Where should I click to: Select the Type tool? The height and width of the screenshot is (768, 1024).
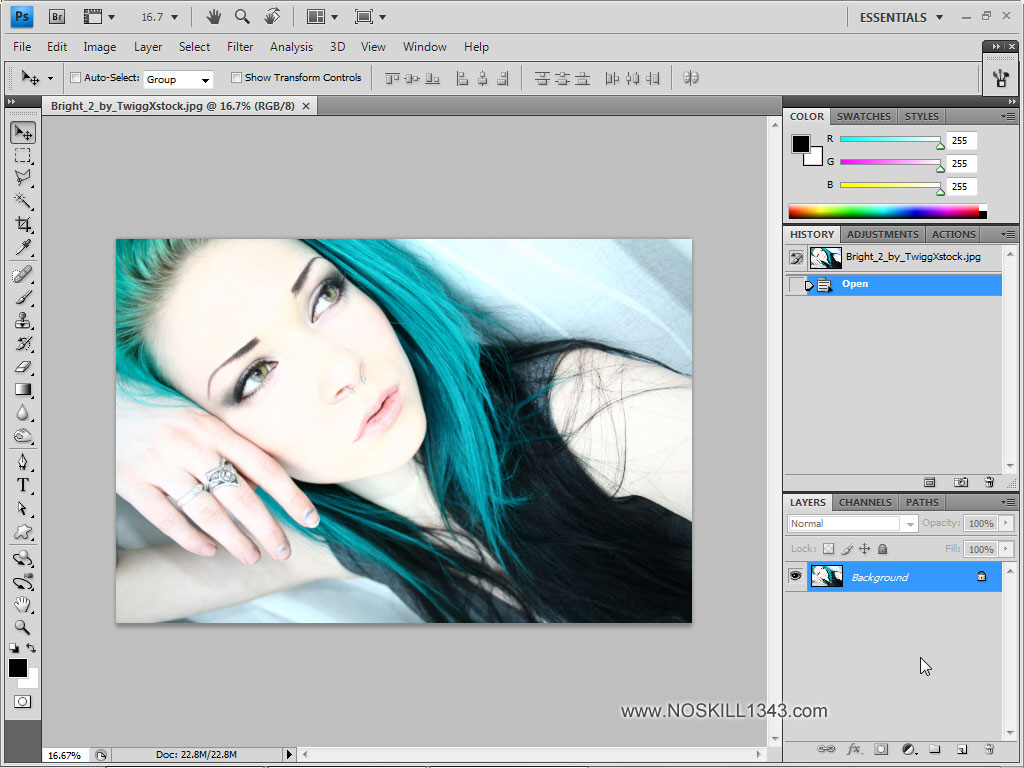(23, 485)
